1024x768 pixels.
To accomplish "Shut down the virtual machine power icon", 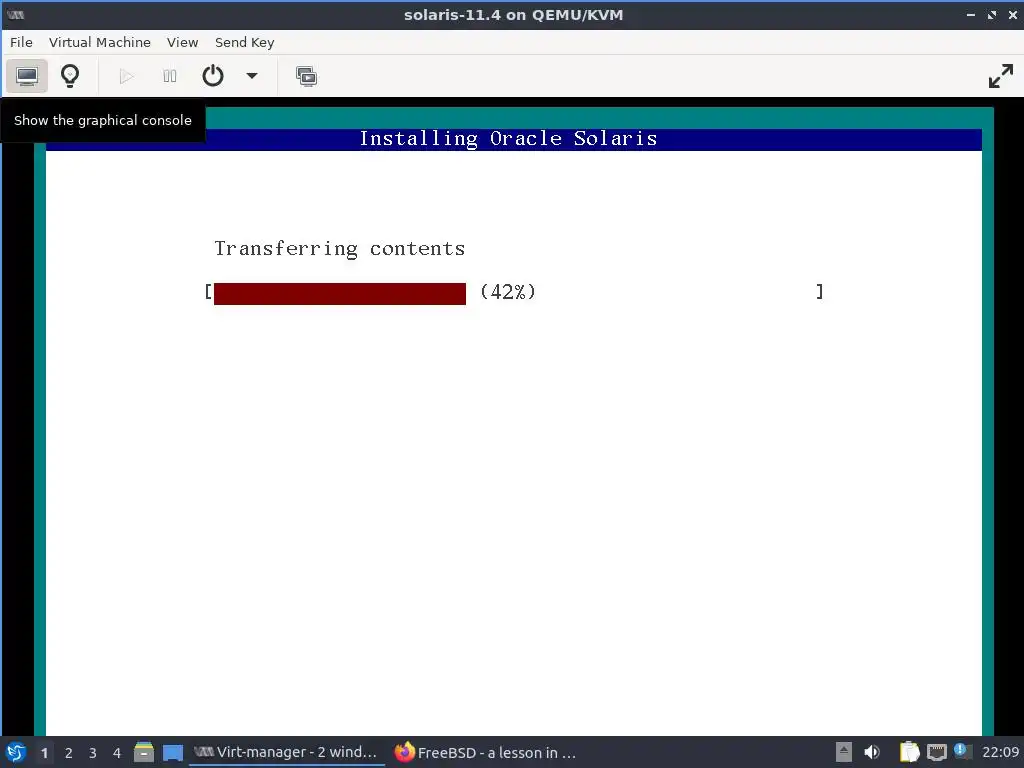I will pyautogui.click(x=213, y=76).
